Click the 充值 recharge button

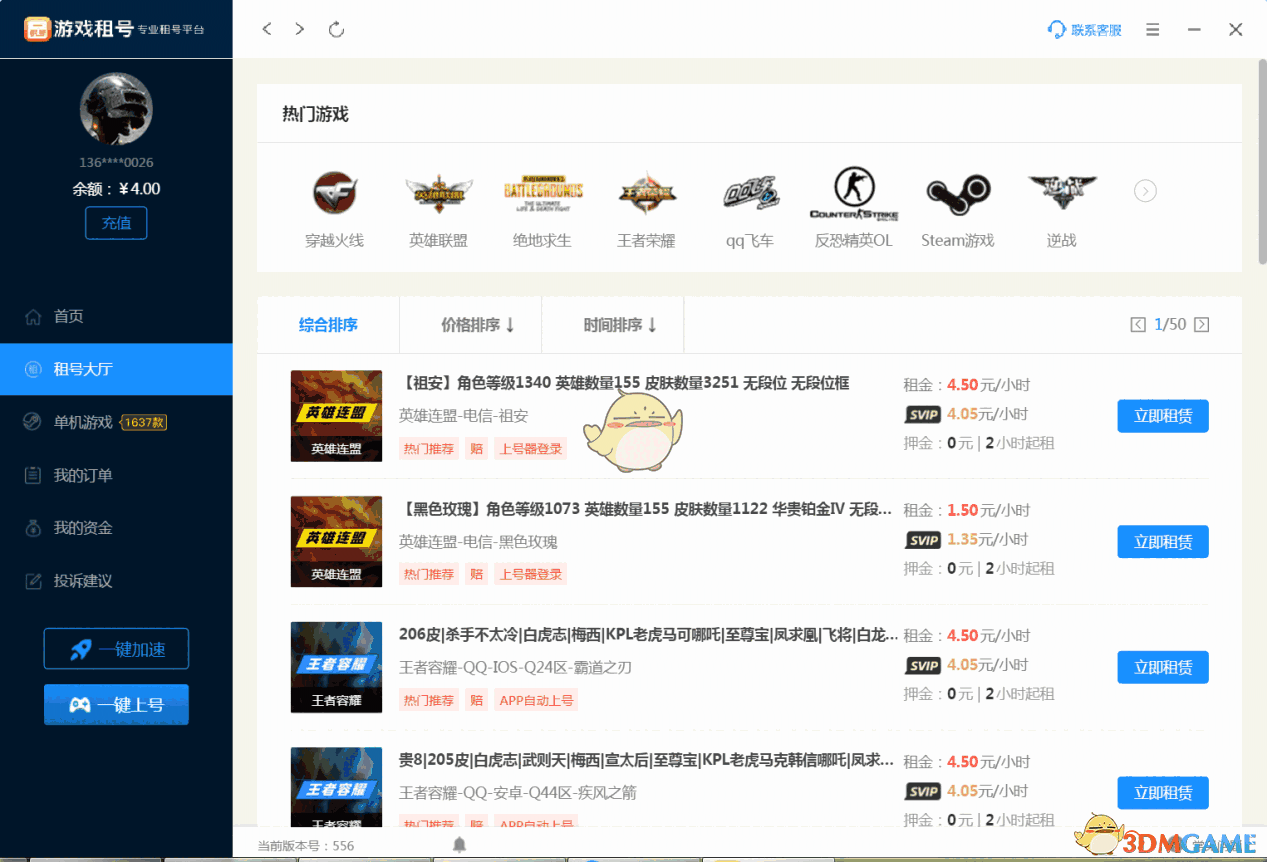pos(116,223)
